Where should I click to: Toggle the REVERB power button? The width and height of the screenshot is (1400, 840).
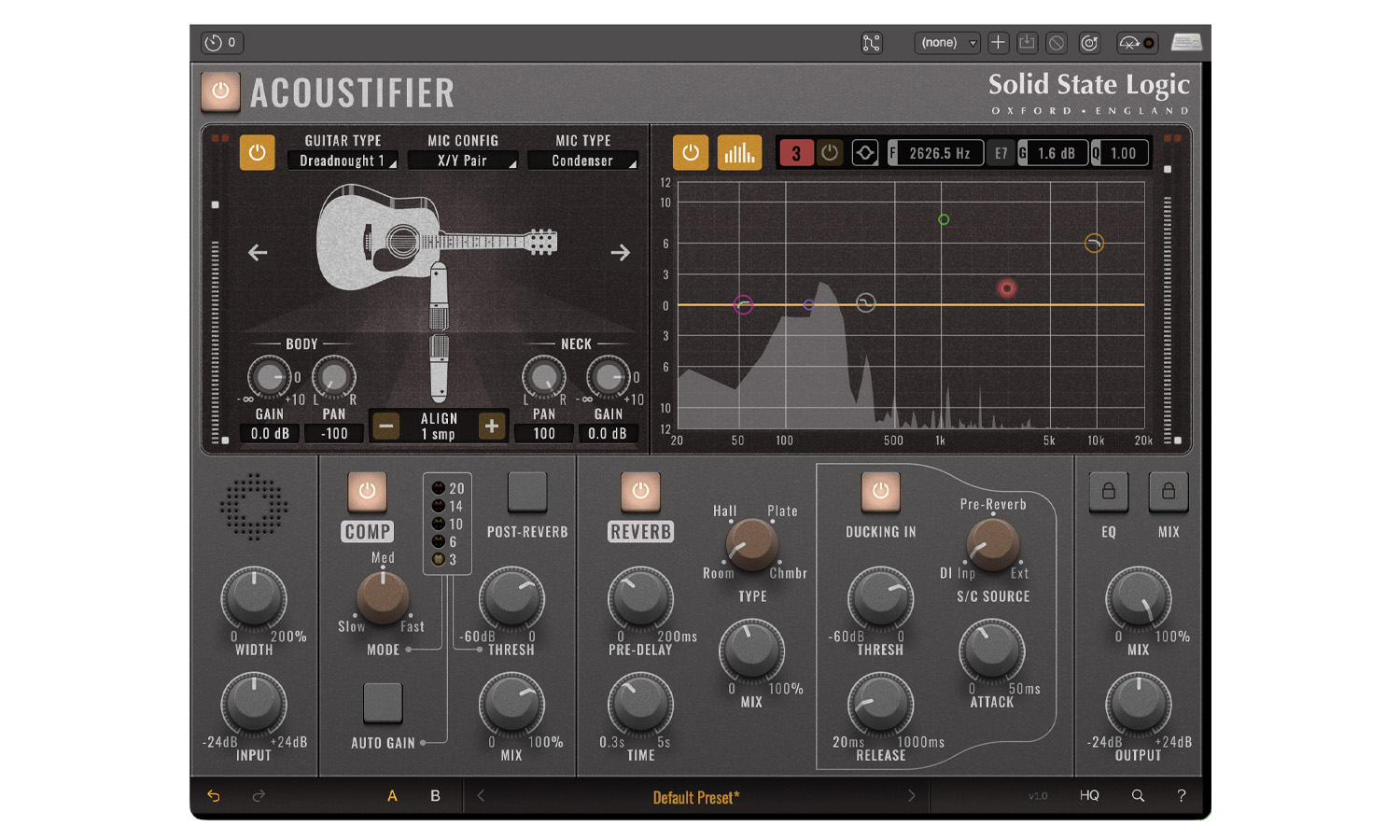point(640,491)
